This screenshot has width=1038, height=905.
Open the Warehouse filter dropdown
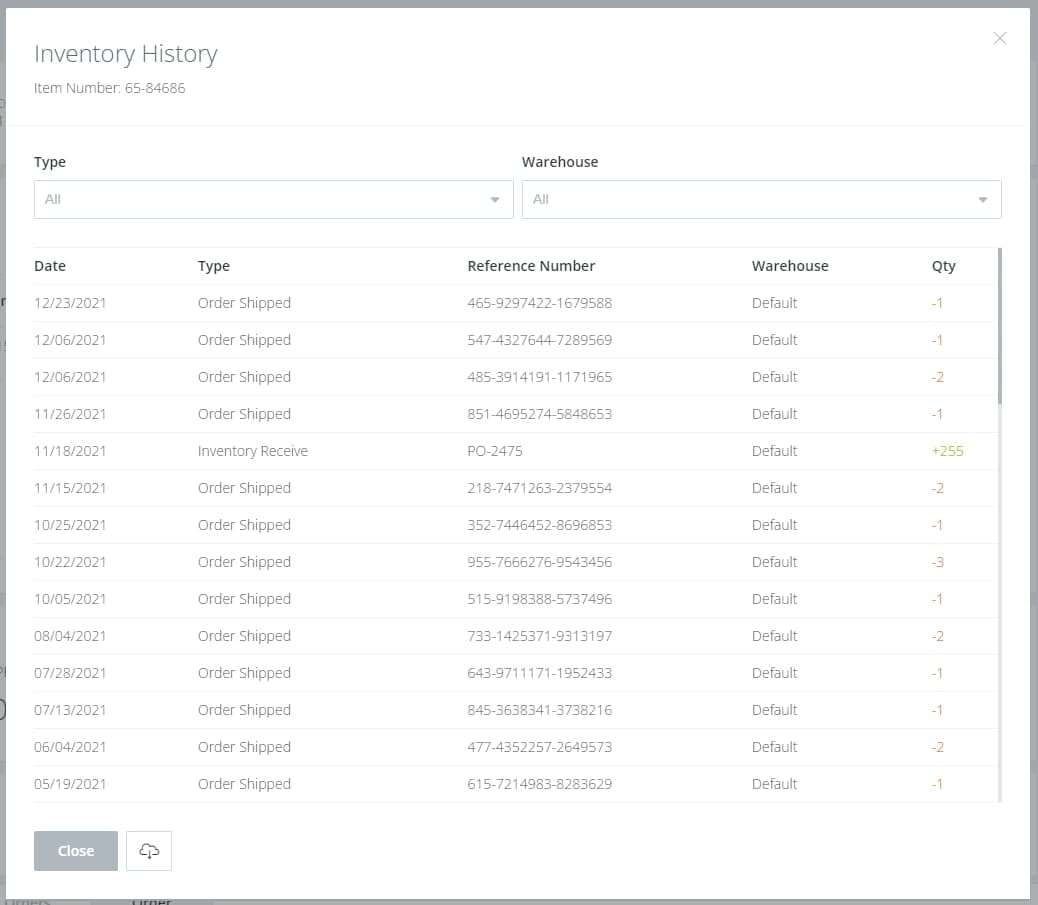(x=750, y=199)
